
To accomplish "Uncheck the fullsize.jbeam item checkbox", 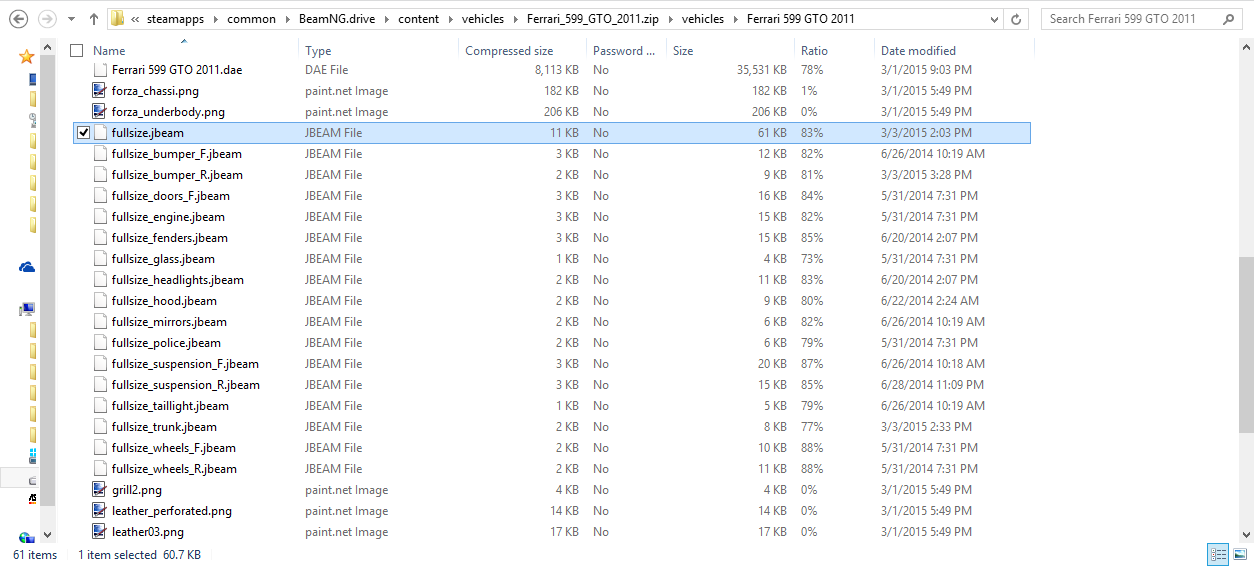I will coord(83,133).
